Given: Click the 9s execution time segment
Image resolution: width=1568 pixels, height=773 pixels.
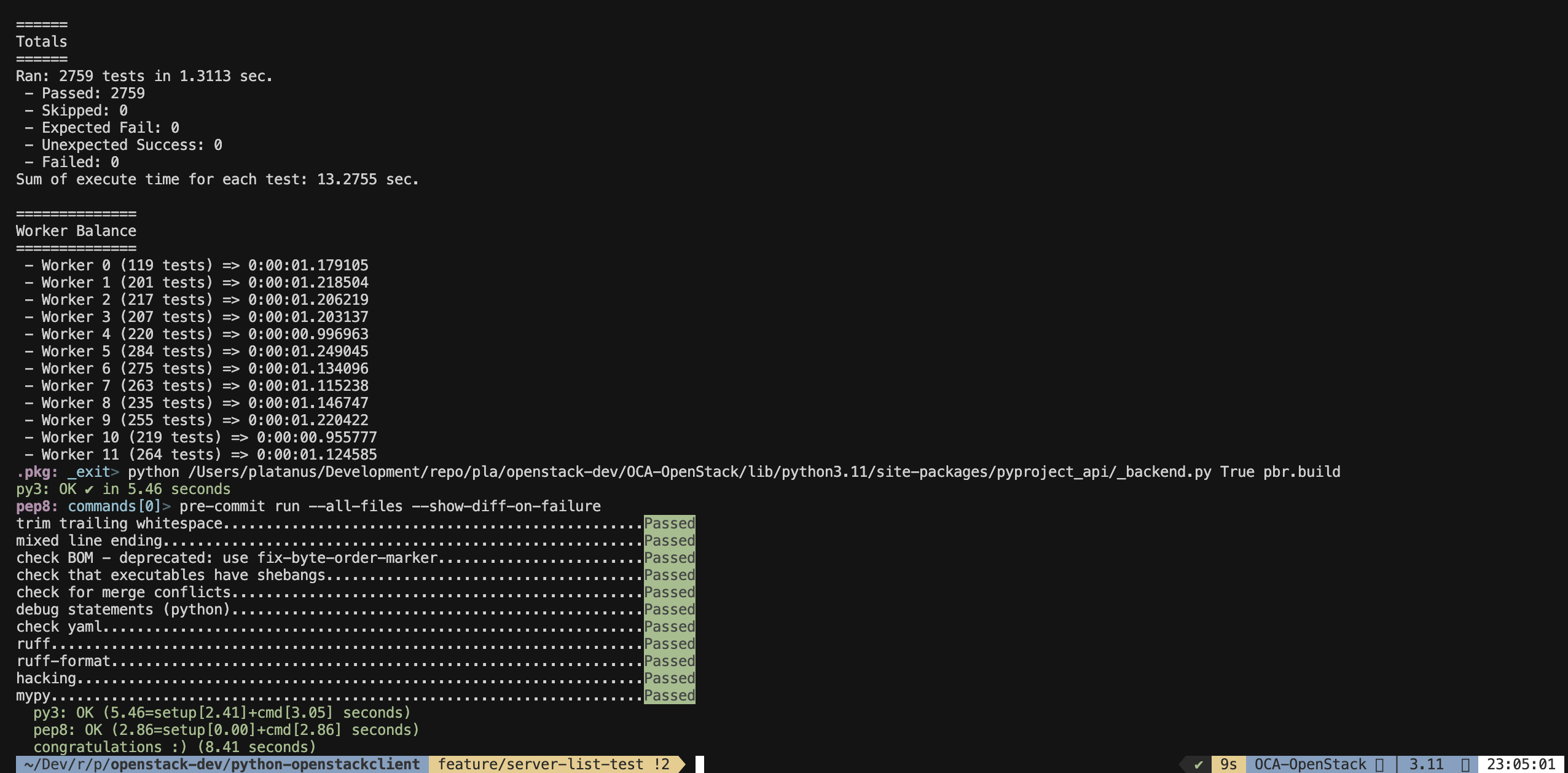Looking at the screenshot, I should (x=1228, y=764).
